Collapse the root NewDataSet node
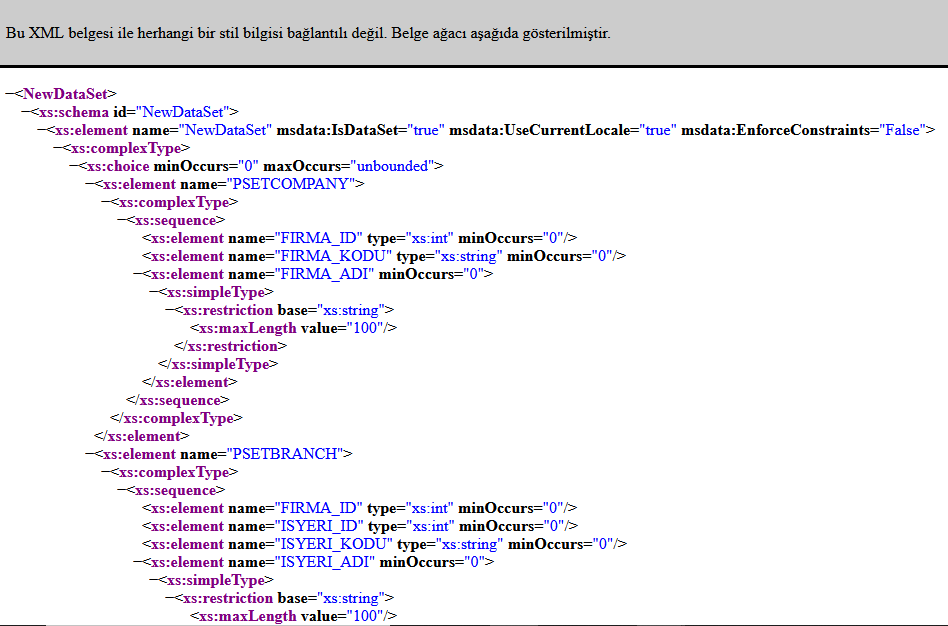948x626 pixels. (9, 94)
